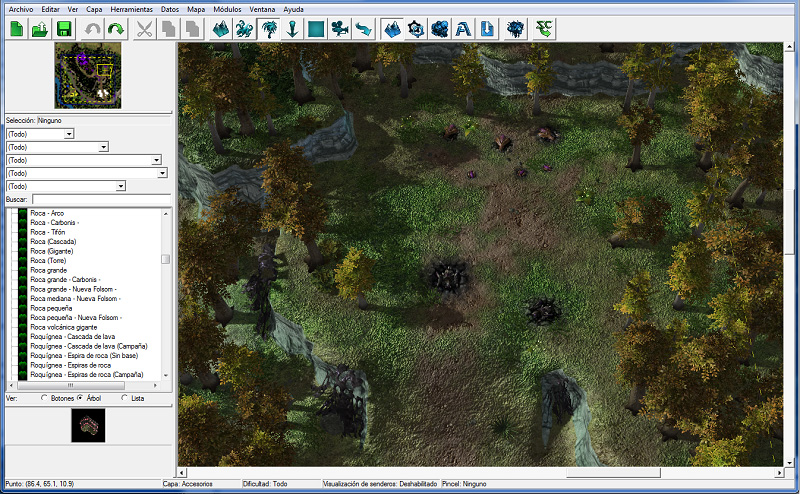Switch to the Cameras layer

pyautogui.click(x=340, y=29)
